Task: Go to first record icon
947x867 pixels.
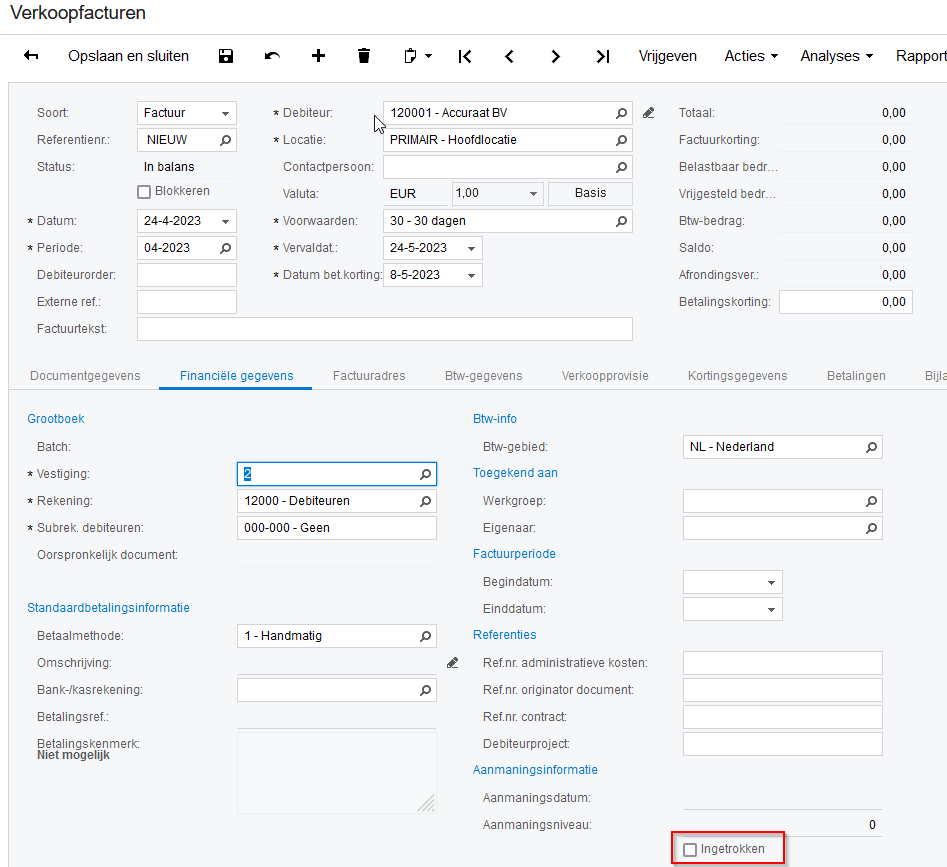Action: (x=465, y=56)
